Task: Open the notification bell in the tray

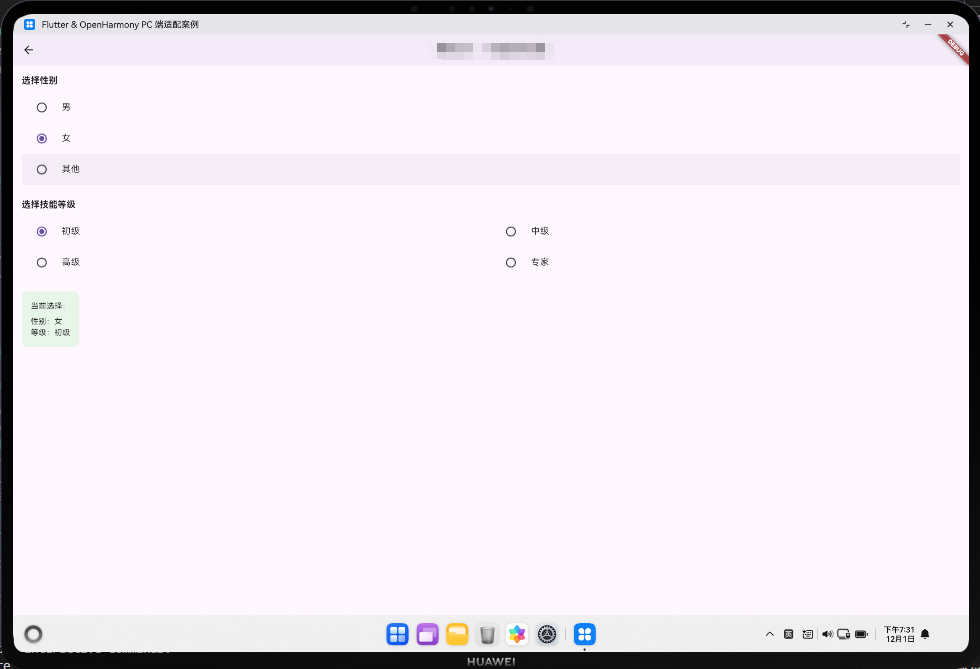Action: [x=925, y=634]
